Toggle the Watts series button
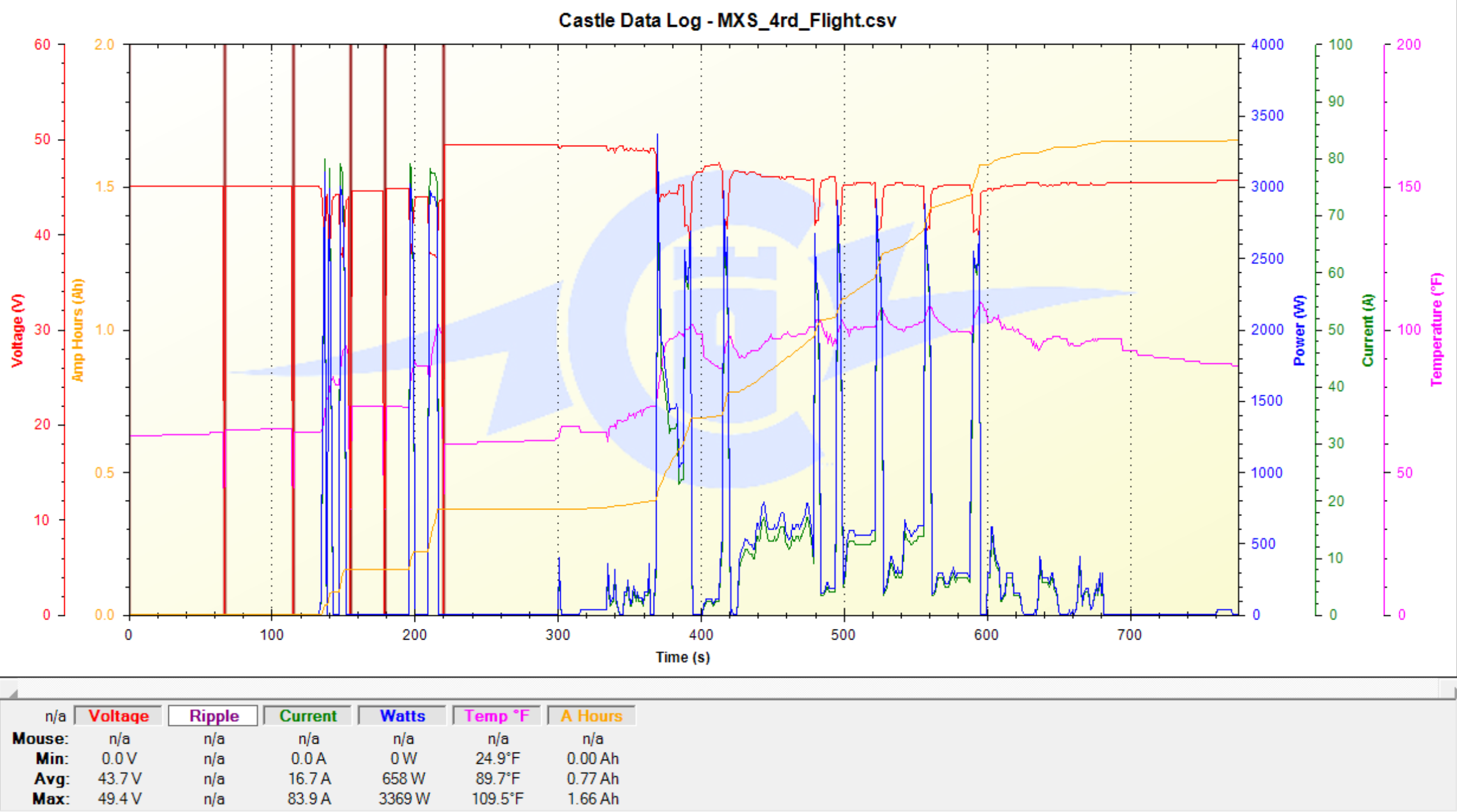 tap(403, 716)
